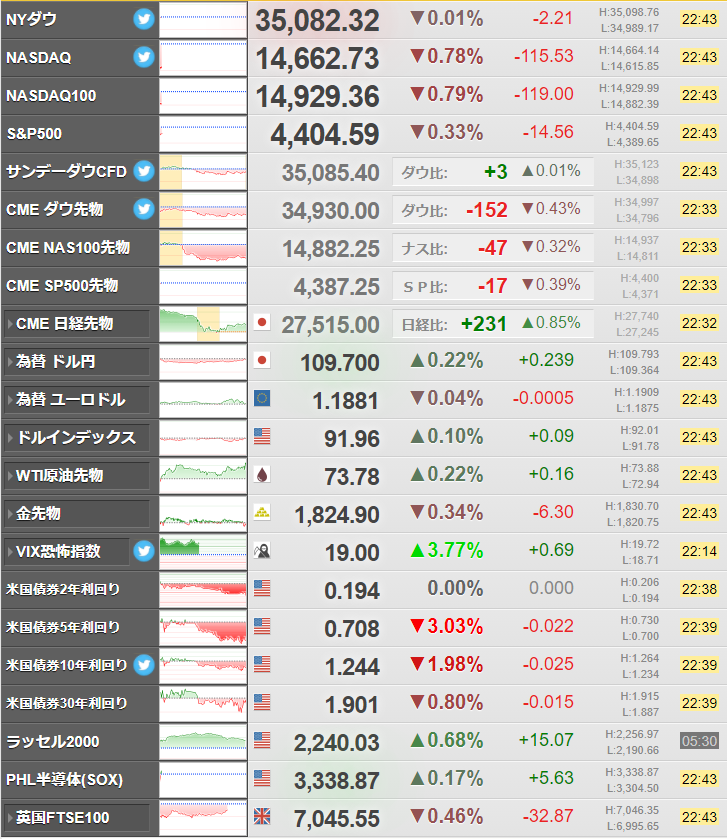The height and width of the screenshot is (839, 727).
Task: Click the NASDAQ price 14,662.73
Action: coord(317,59)
